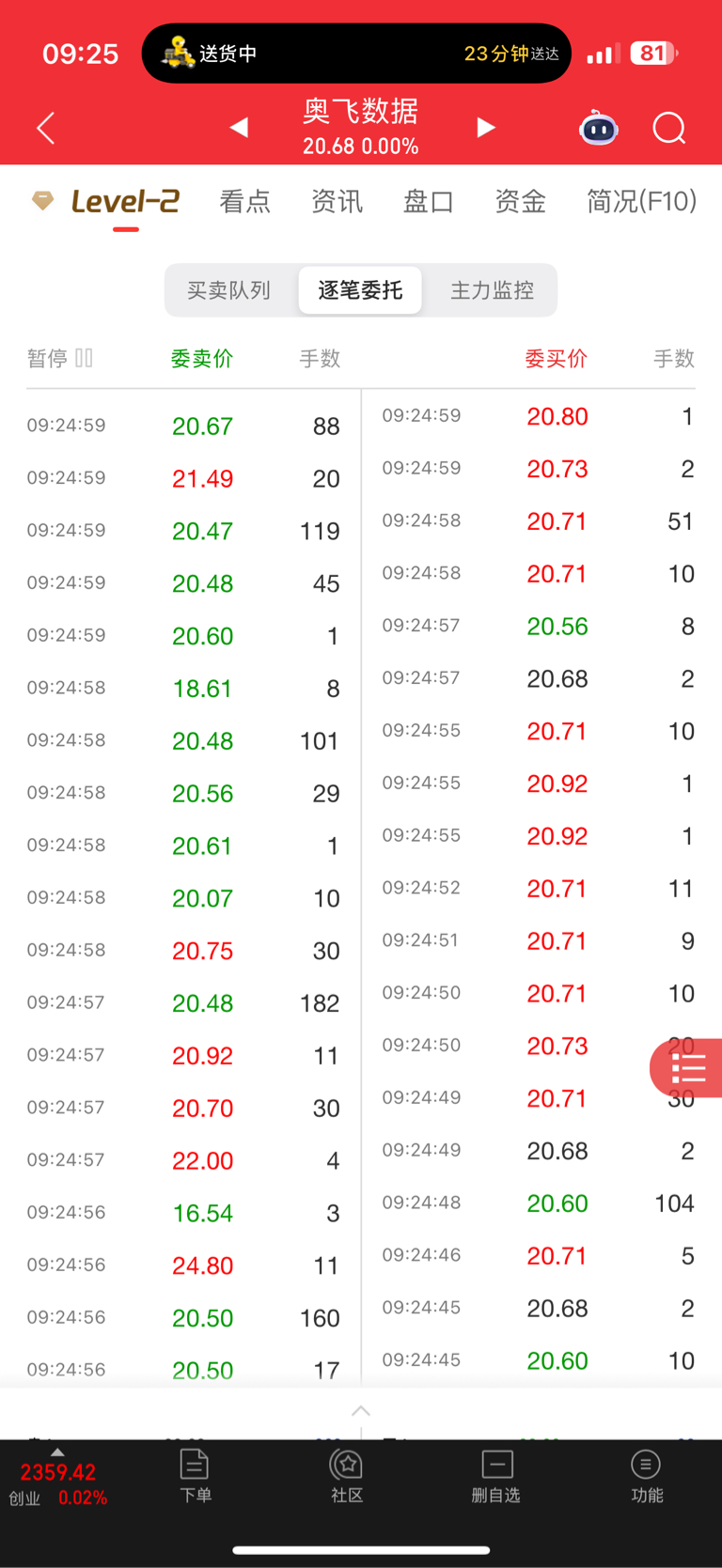
Task: Select sell order price 20.70
Action: point(202,1108)
